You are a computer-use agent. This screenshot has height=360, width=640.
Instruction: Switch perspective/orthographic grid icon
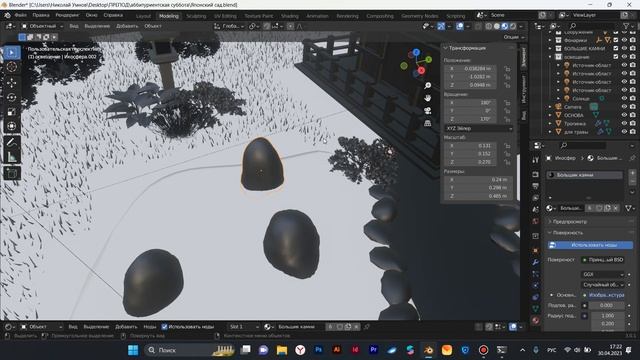[x=427, y=123]
